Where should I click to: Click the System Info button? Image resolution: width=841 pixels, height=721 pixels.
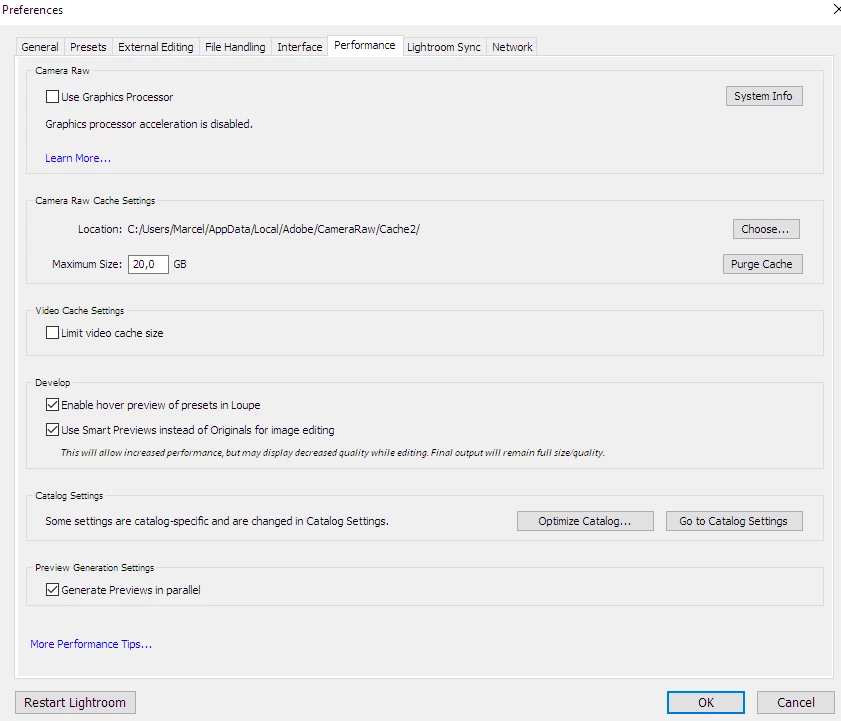pyautogui.click(x=764, y=96)
